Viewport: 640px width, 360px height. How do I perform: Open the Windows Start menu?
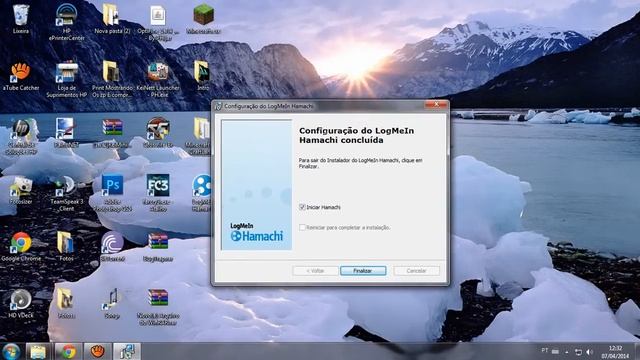pos(11,351)
